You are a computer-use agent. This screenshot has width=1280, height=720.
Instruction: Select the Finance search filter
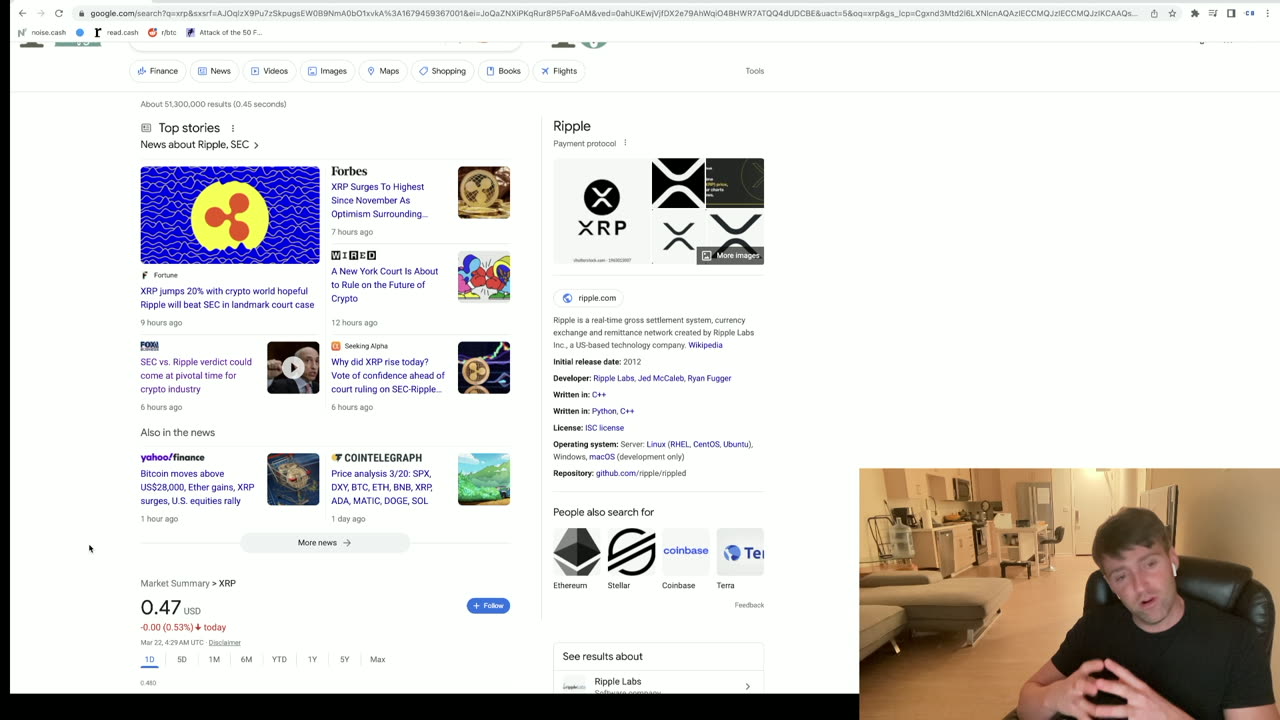158,71
